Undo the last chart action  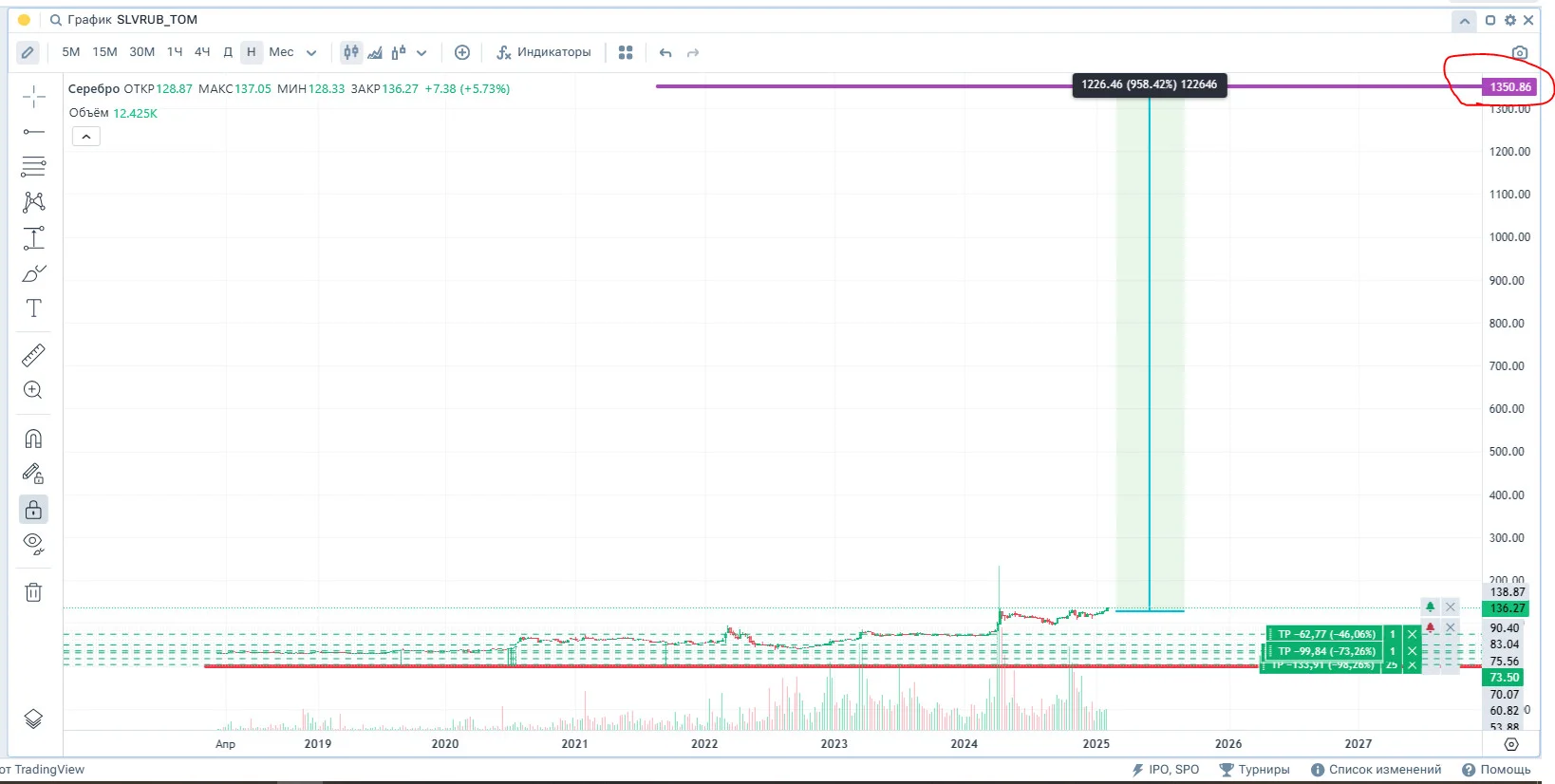pyautogui.click(x=665, y=53)
